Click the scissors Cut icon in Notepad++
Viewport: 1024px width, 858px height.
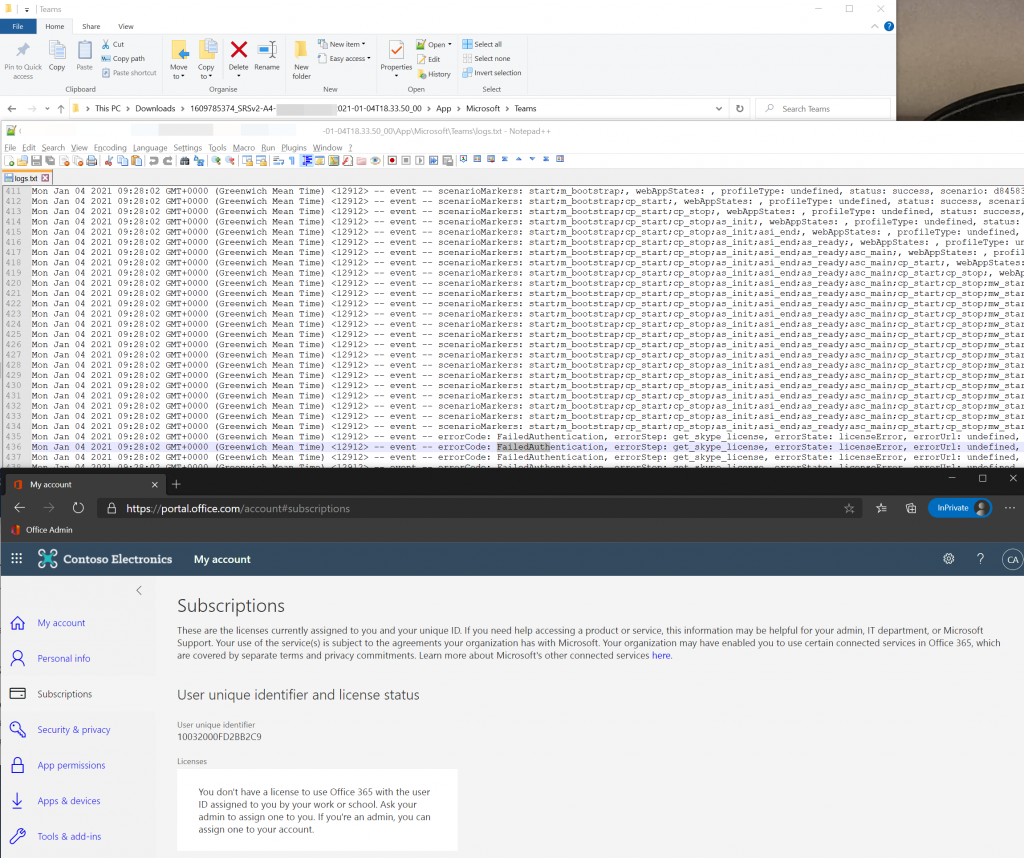point(108,161)
